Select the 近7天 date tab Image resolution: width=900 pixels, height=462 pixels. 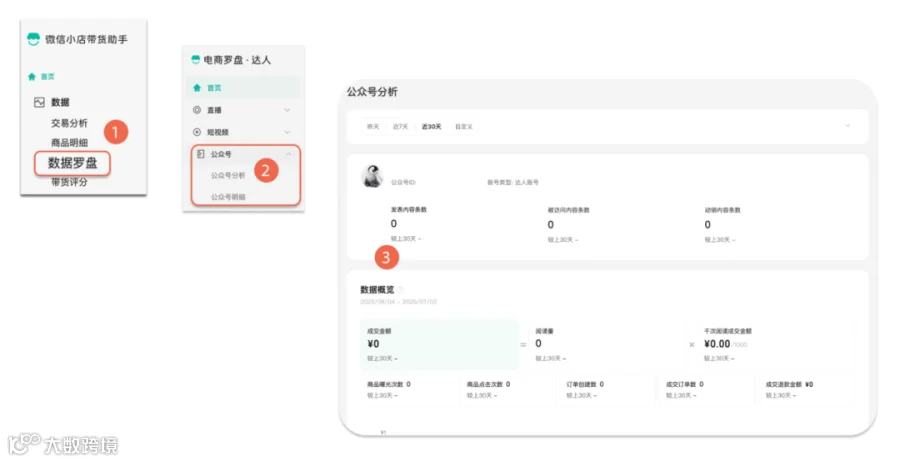400,127
